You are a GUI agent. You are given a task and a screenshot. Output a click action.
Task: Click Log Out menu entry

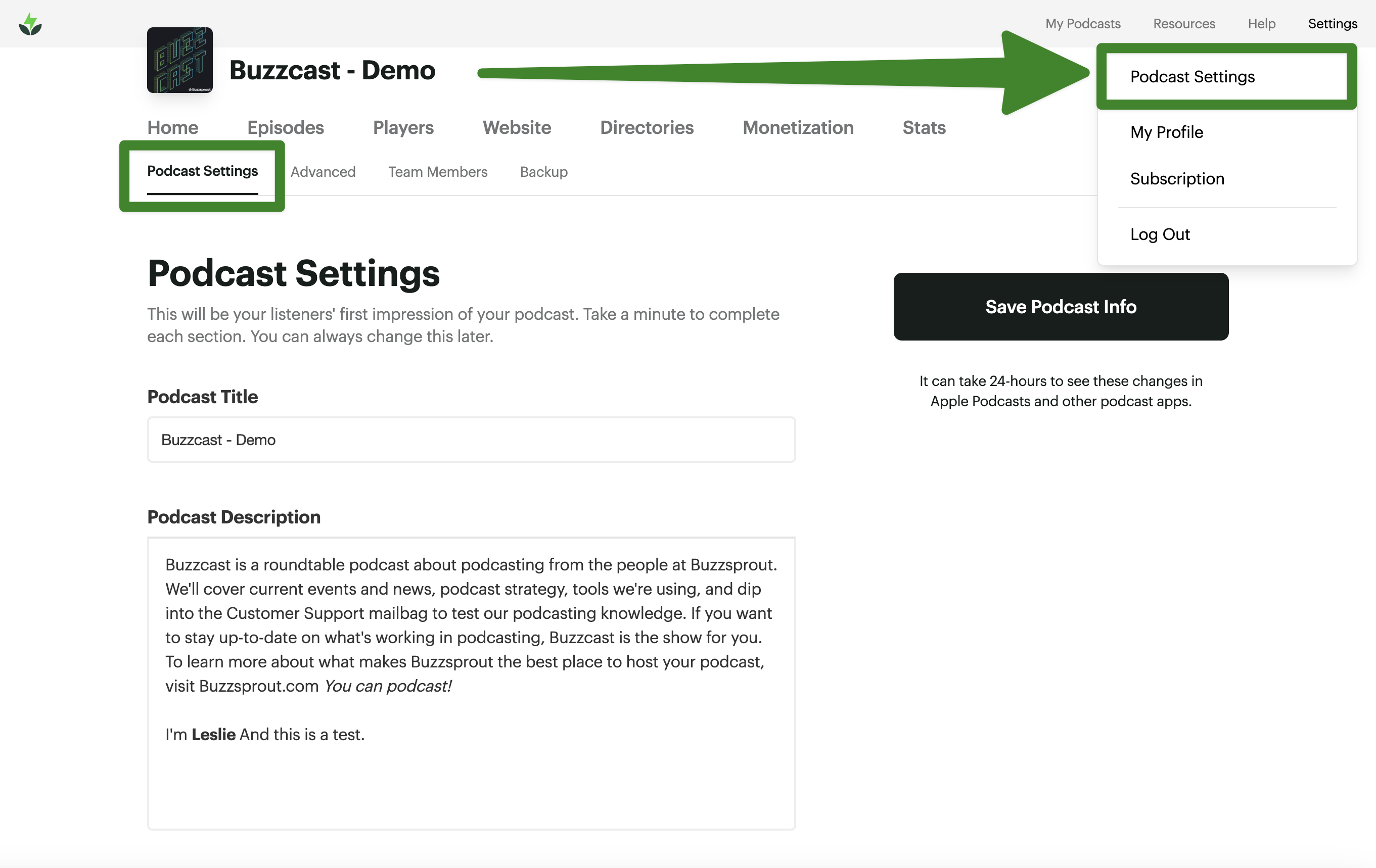[x=1160, y=234]
